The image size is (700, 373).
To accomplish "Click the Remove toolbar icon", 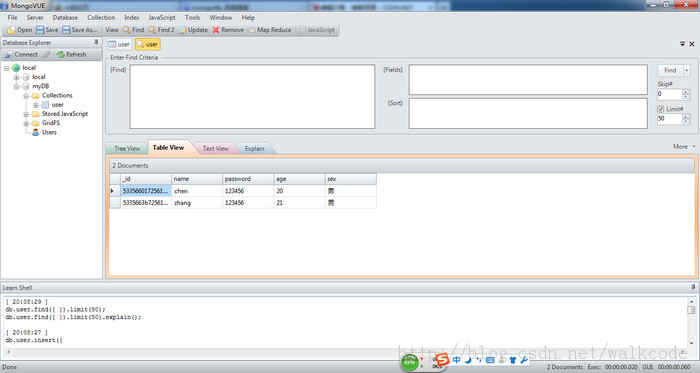I will click(x=216, y=30).
